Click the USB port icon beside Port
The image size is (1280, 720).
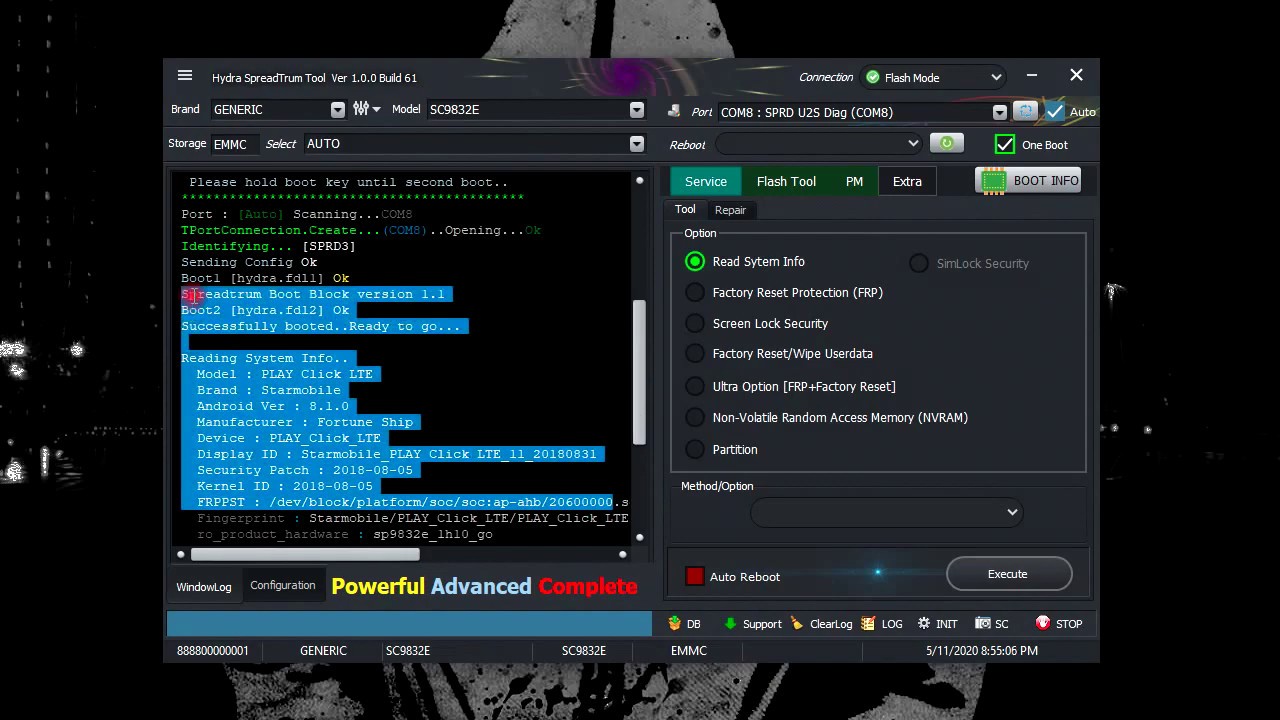[674, 112]
